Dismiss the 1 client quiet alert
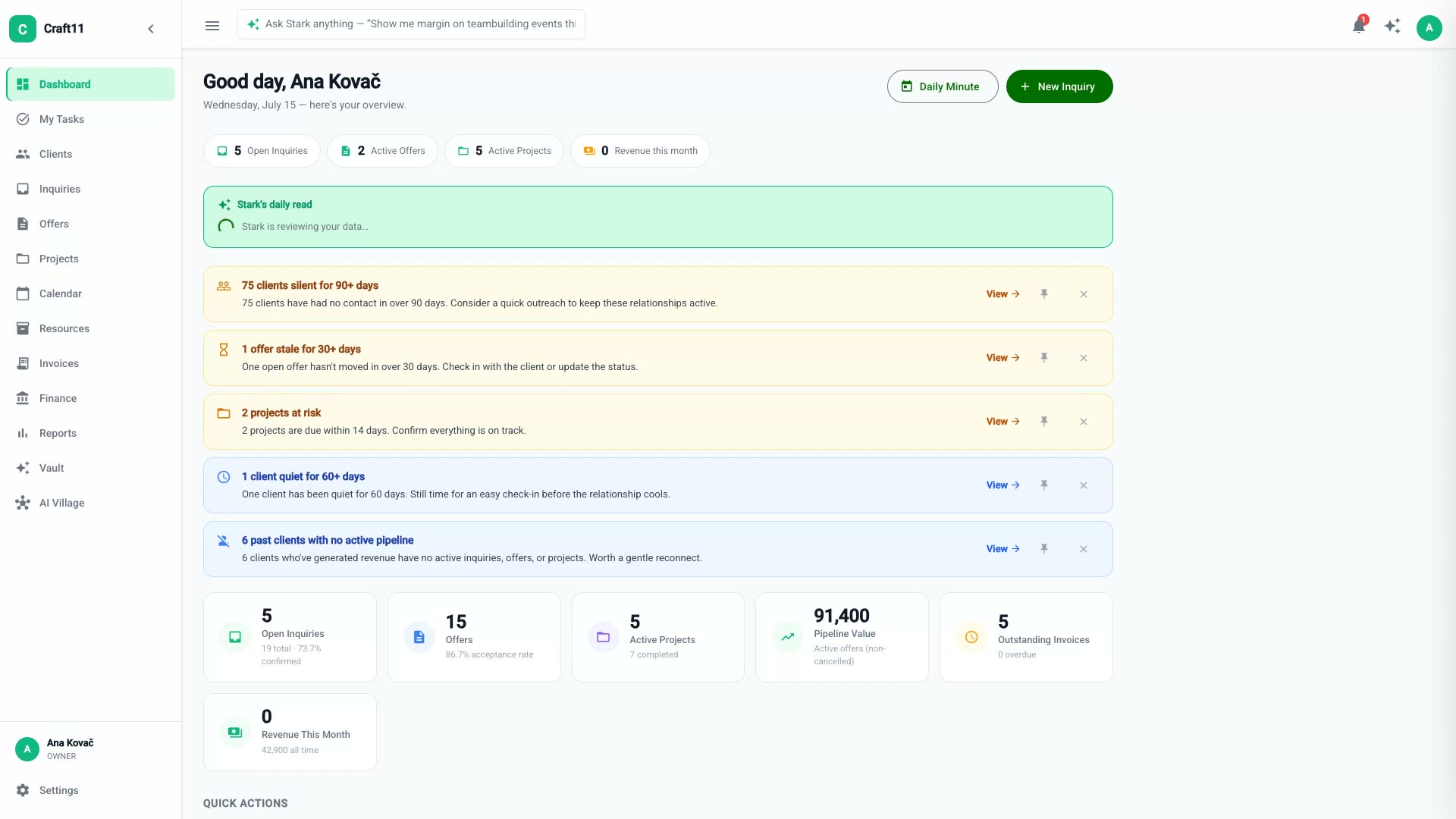1456x819 pixels. coord(1084,485)
